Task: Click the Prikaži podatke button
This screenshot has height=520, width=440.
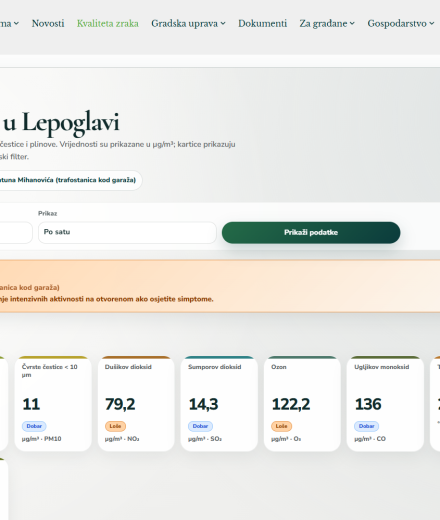Action: pyautogui.click(x=311, y=232)
